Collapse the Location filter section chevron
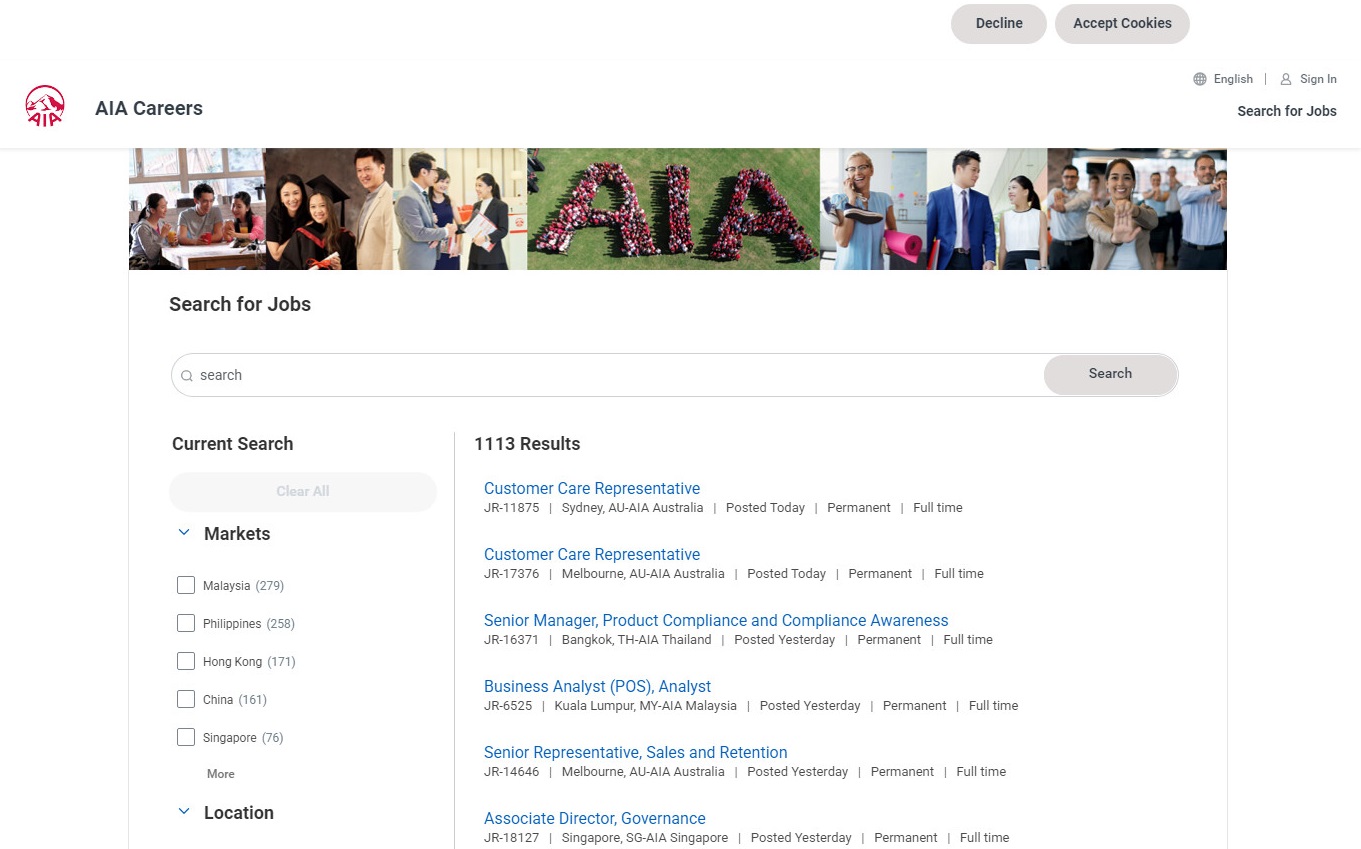The height and width of the screenshot is (849, 1361). tap(184, 812)
